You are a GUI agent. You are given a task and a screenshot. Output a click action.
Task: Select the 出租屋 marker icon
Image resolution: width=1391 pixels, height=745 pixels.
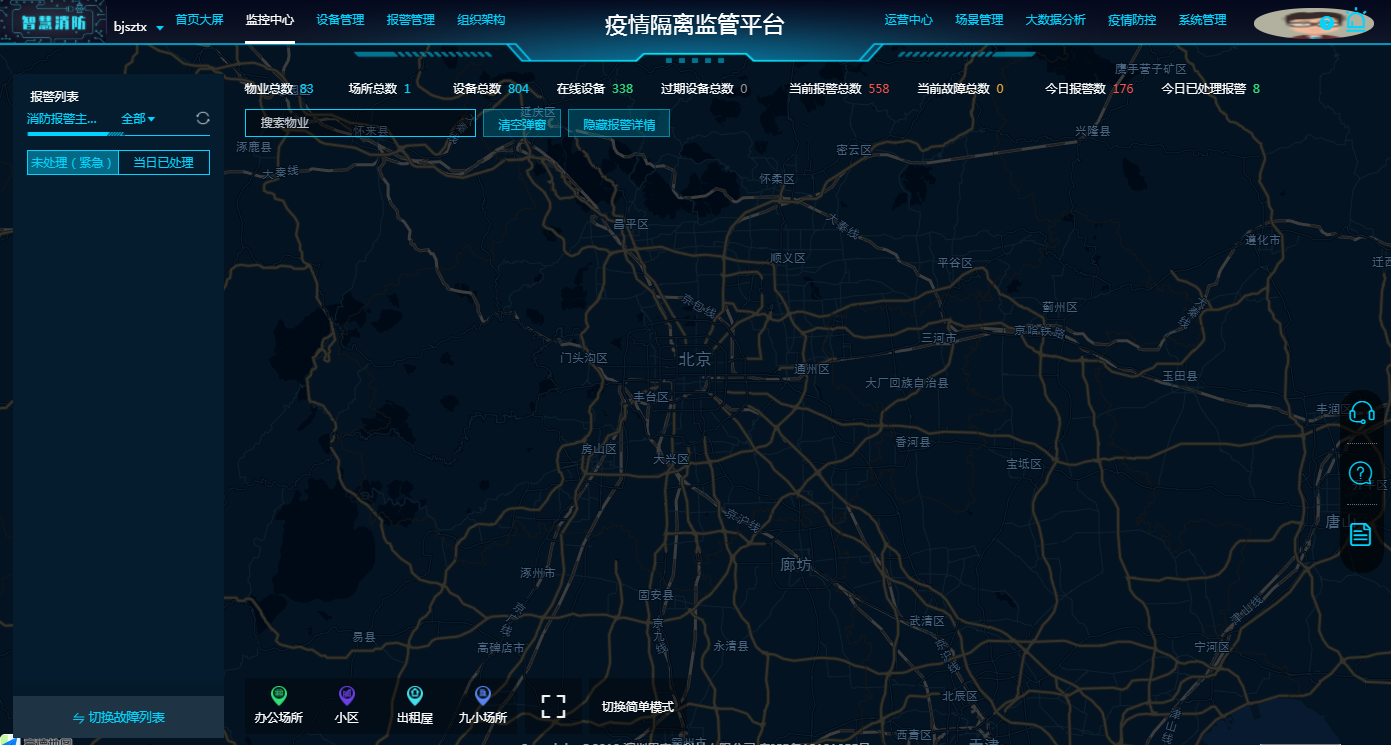tap(415, 695)
